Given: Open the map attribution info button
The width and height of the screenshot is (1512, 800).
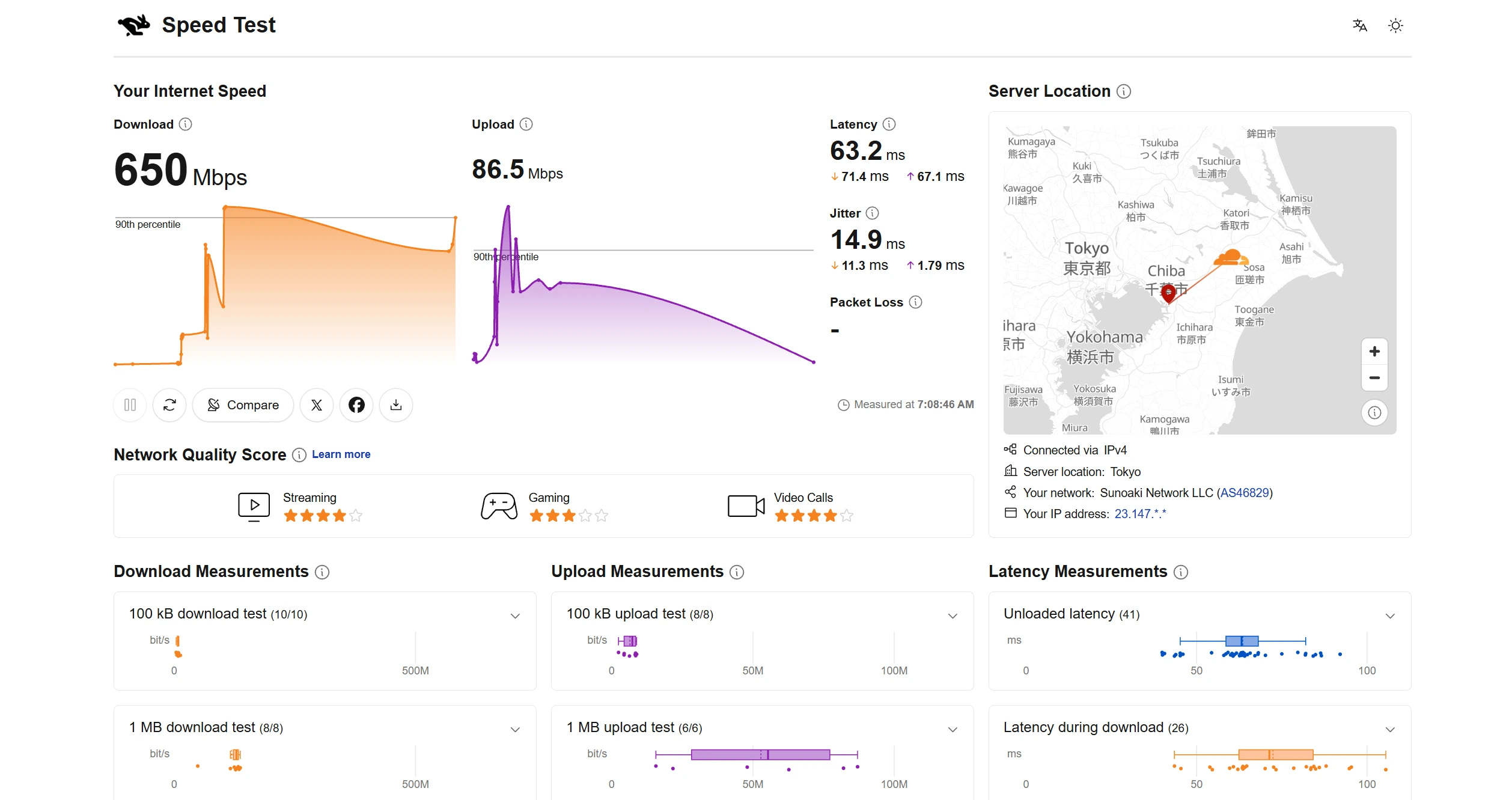Looking at the screenshot, I should (x=1374, y=413).
